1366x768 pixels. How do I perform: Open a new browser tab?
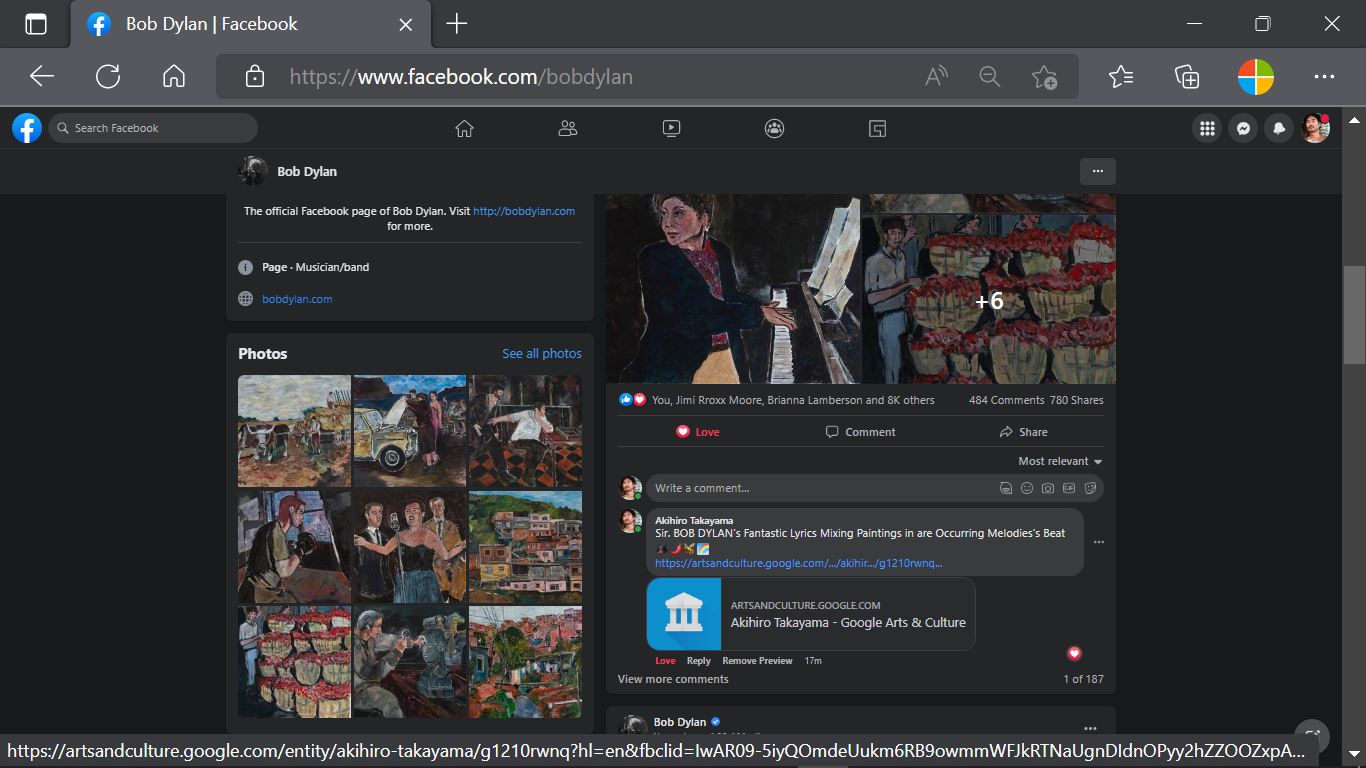456,24
